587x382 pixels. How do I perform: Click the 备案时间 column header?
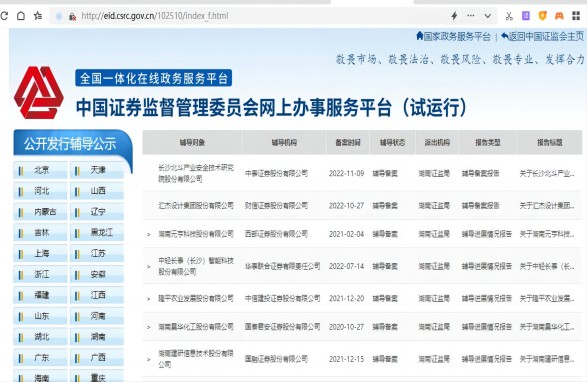(348, 142)
